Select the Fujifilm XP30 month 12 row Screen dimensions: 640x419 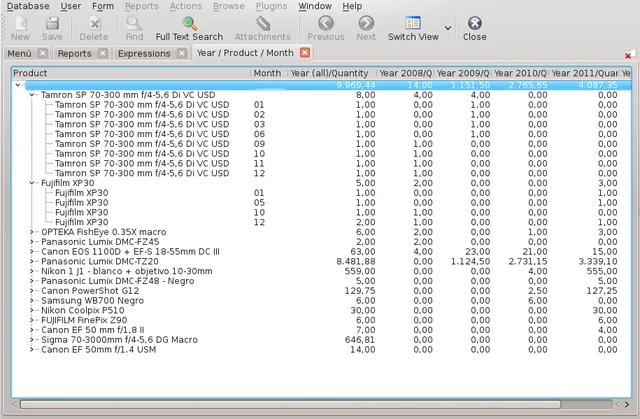pyautogui.click(x=322, y=222)
